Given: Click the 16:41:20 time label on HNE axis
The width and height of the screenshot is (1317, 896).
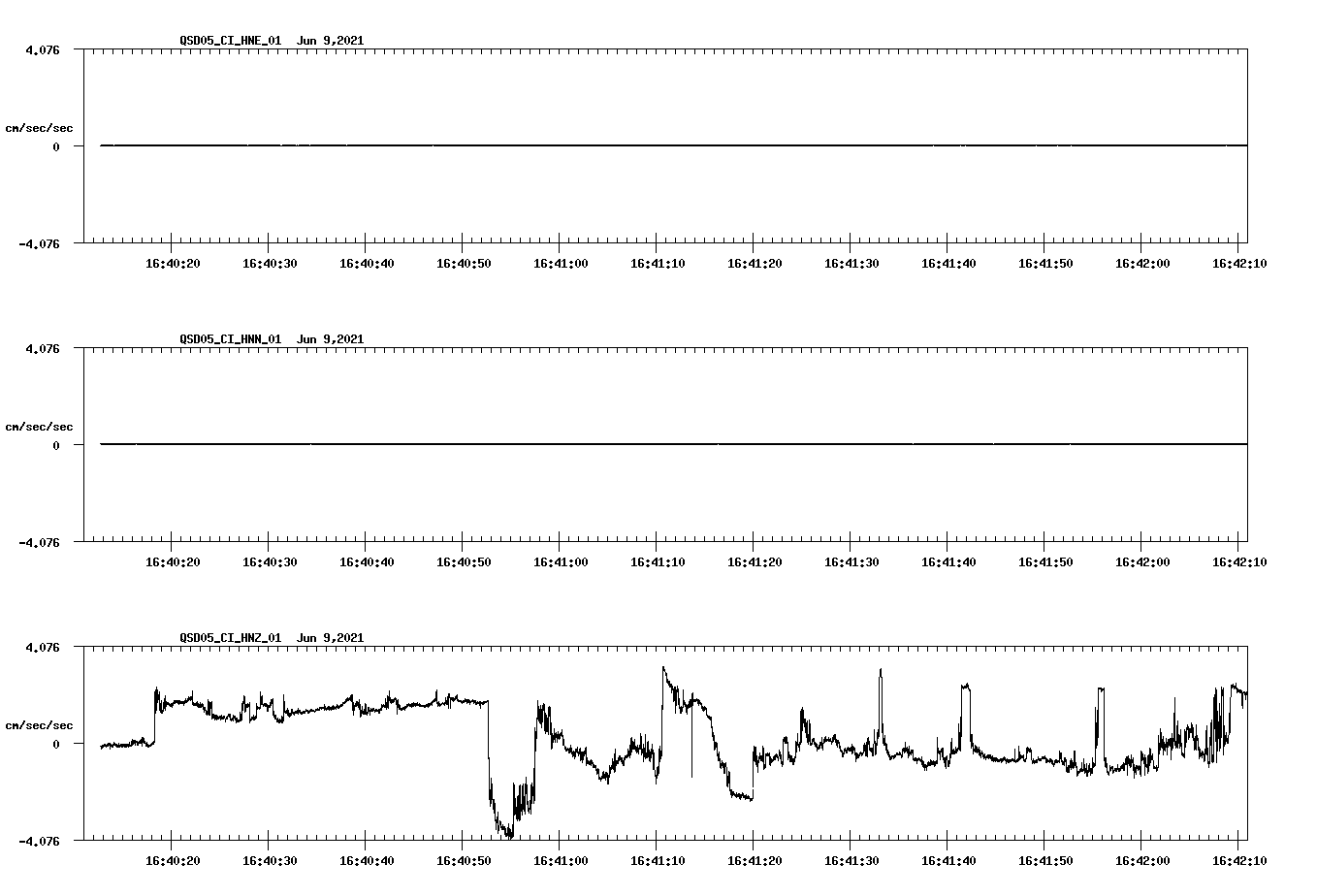Looking at the screenshot, I should coord(755,264).
